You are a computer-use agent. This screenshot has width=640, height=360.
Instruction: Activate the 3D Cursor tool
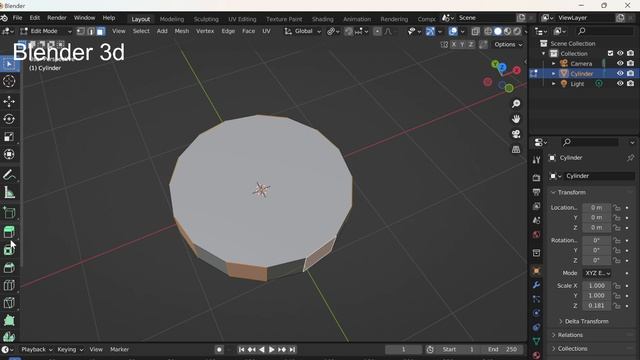pos(9,81)
